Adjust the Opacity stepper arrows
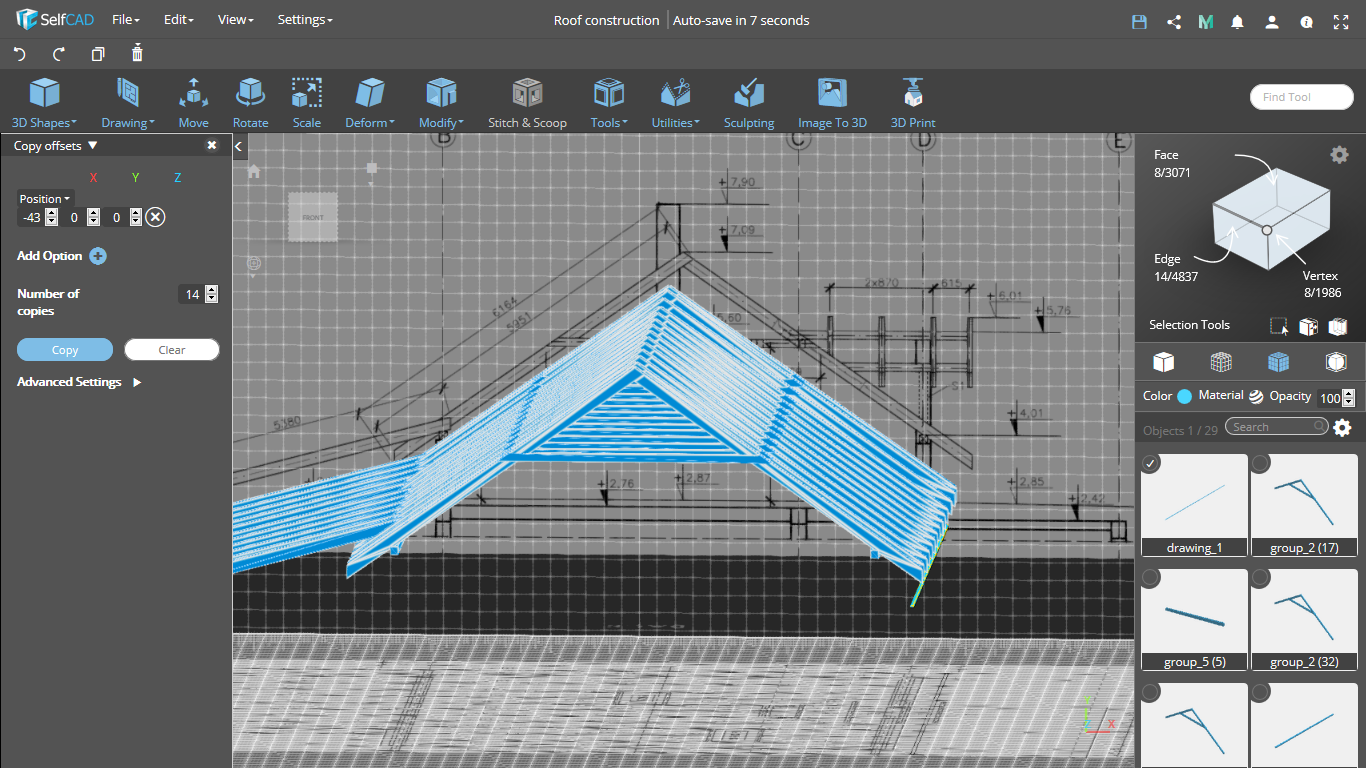Viewport: 1366px width, 768px height. click(1348, 397)
